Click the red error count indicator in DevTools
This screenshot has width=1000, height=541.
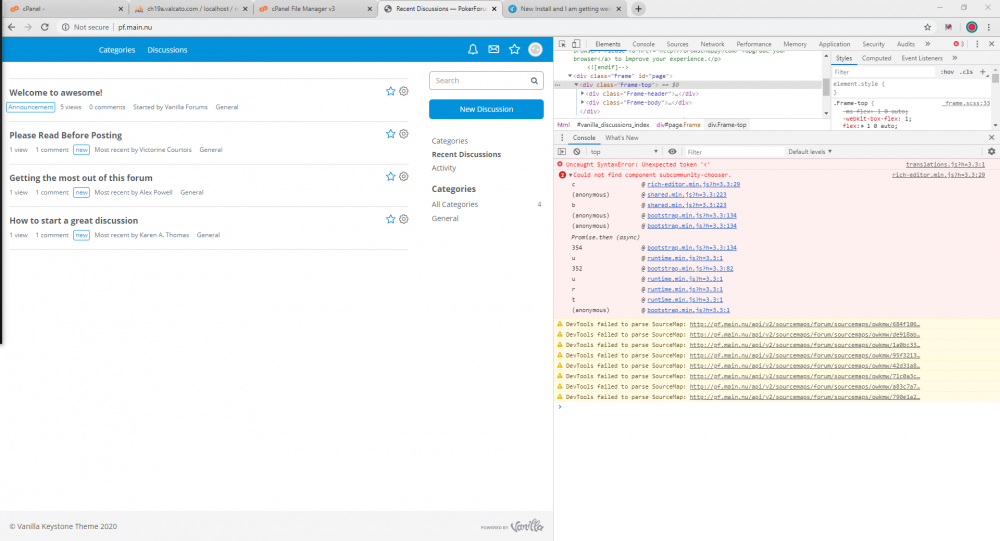click(958, 44)
